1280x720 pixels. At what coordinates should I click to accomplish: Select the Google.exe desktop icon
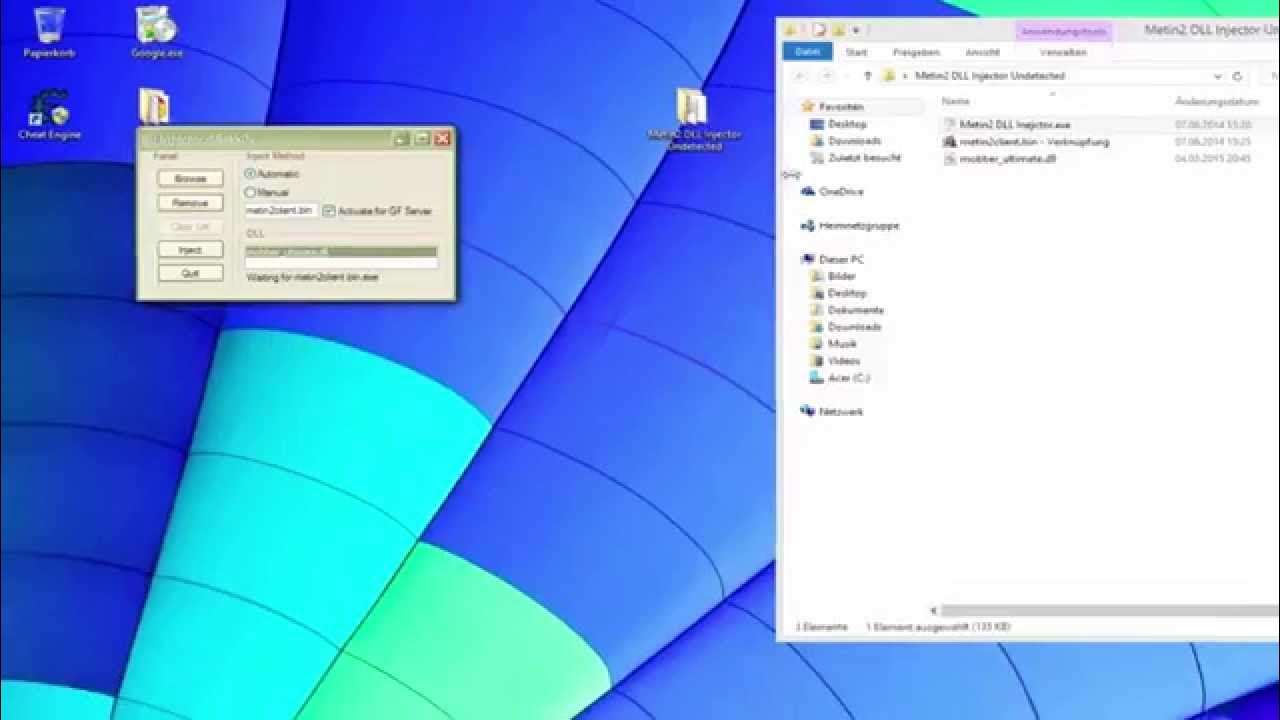pos(156,31)
